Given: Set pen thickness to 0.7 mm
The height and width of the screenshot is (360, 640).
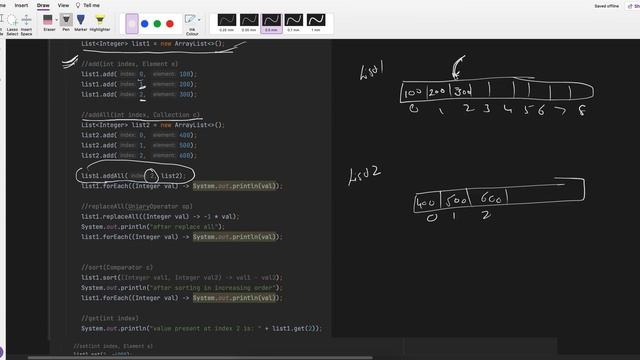Looking at the screenshot, I should point(293,23).
